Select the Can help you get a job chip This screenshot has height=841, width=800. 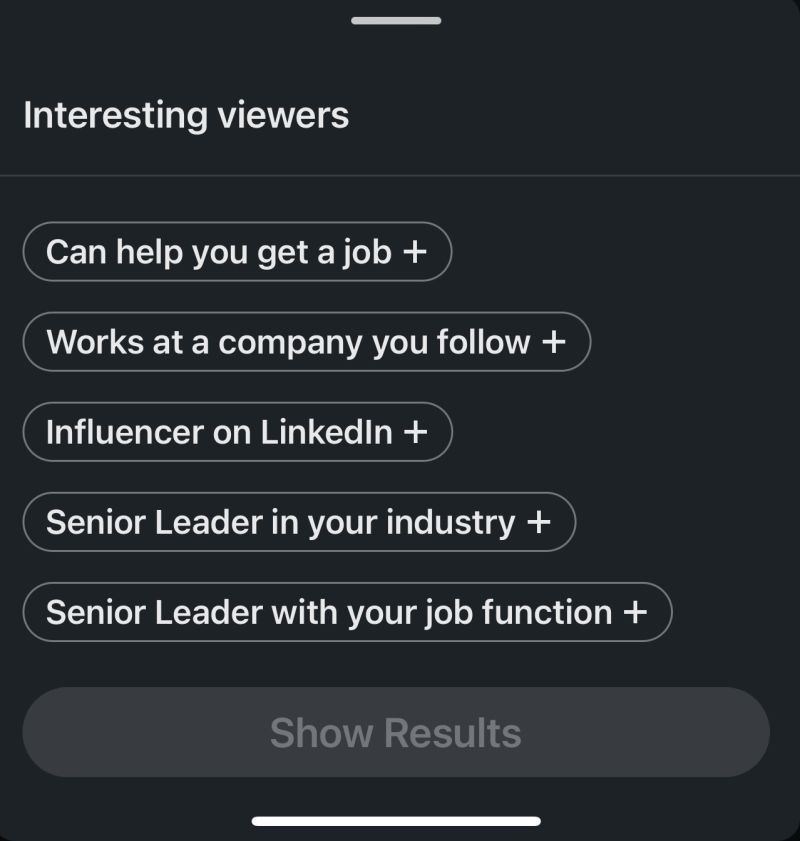click(x=238, y=252)
